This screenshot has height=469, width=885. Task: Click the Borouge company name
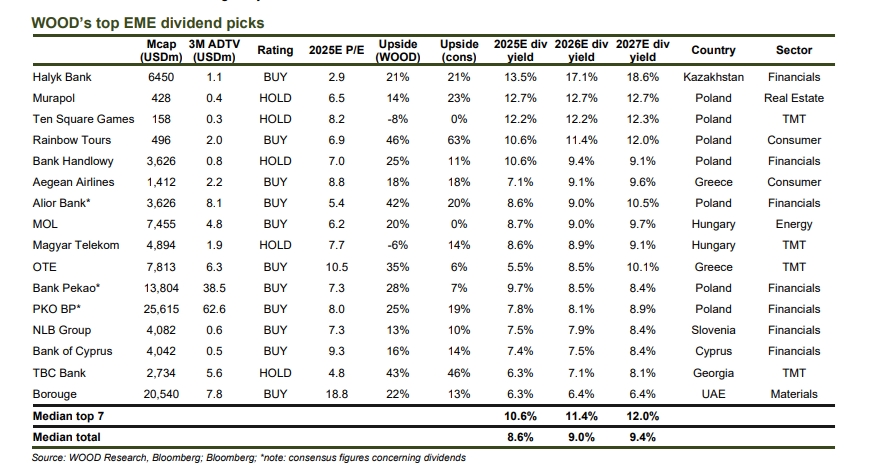[x=57, y=394]
